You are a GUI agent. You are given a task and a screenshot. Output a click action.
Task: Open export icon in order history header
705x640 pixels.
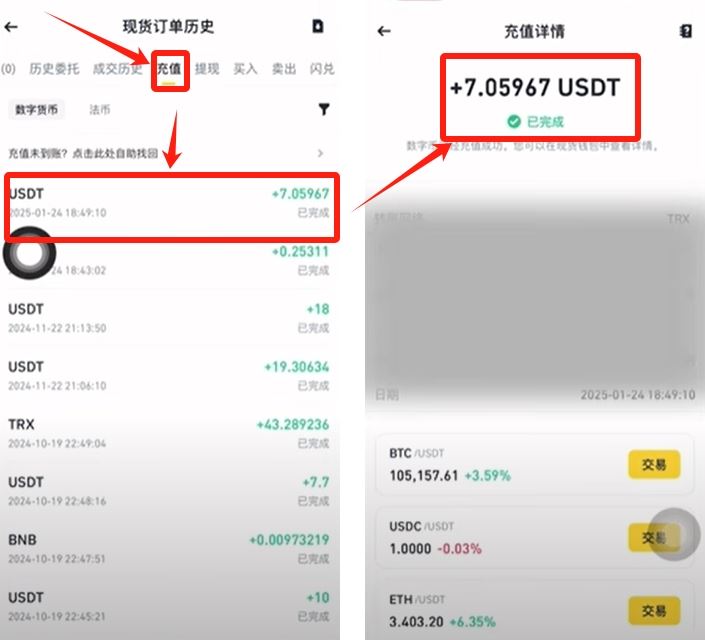pyautogui.click(x=318, y=26)
